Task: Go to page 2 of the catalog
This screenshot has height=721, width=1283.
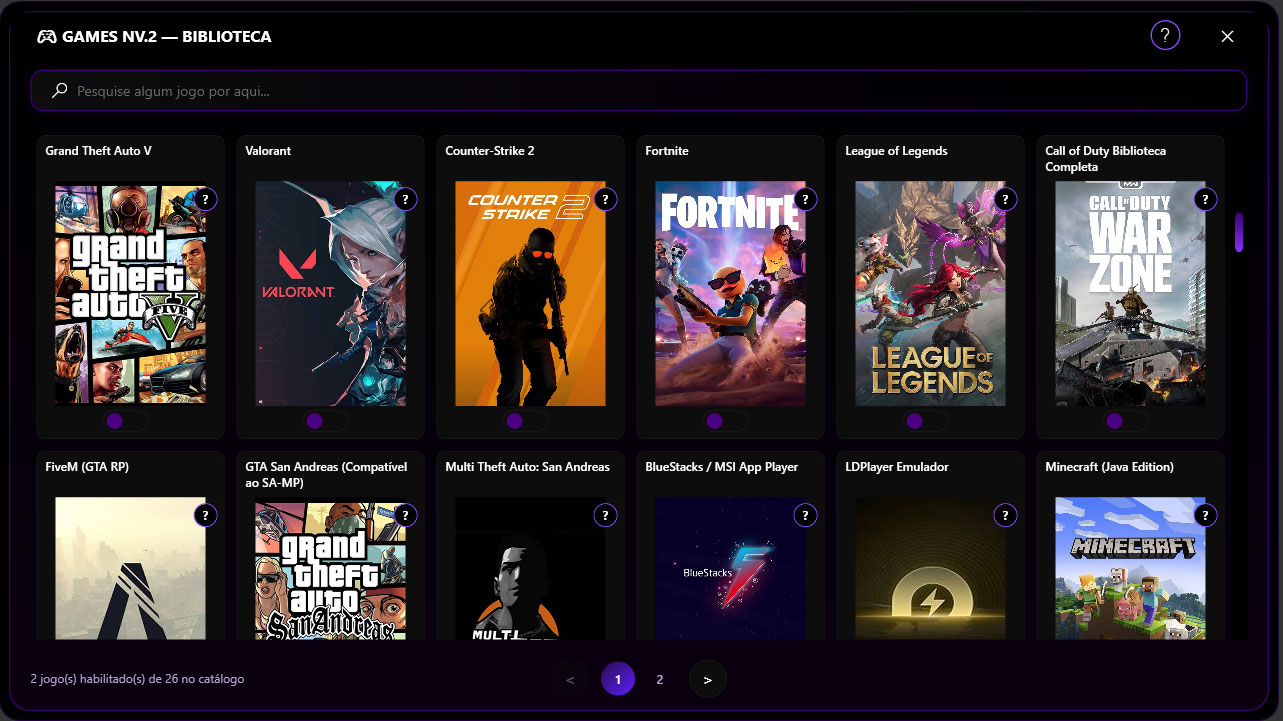Action: point(660,680)
